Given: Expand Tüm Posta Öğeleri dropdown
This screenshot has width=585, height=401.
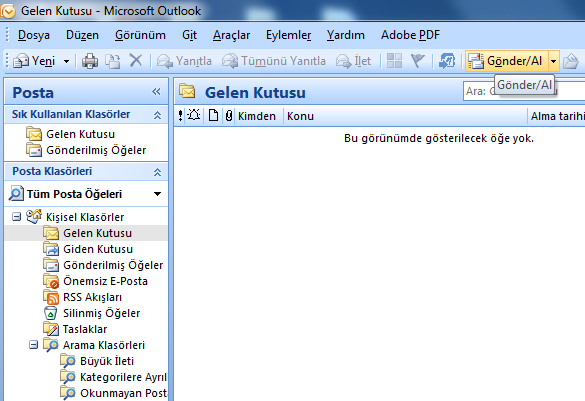Looking at the screenshot, I should 157,194.
